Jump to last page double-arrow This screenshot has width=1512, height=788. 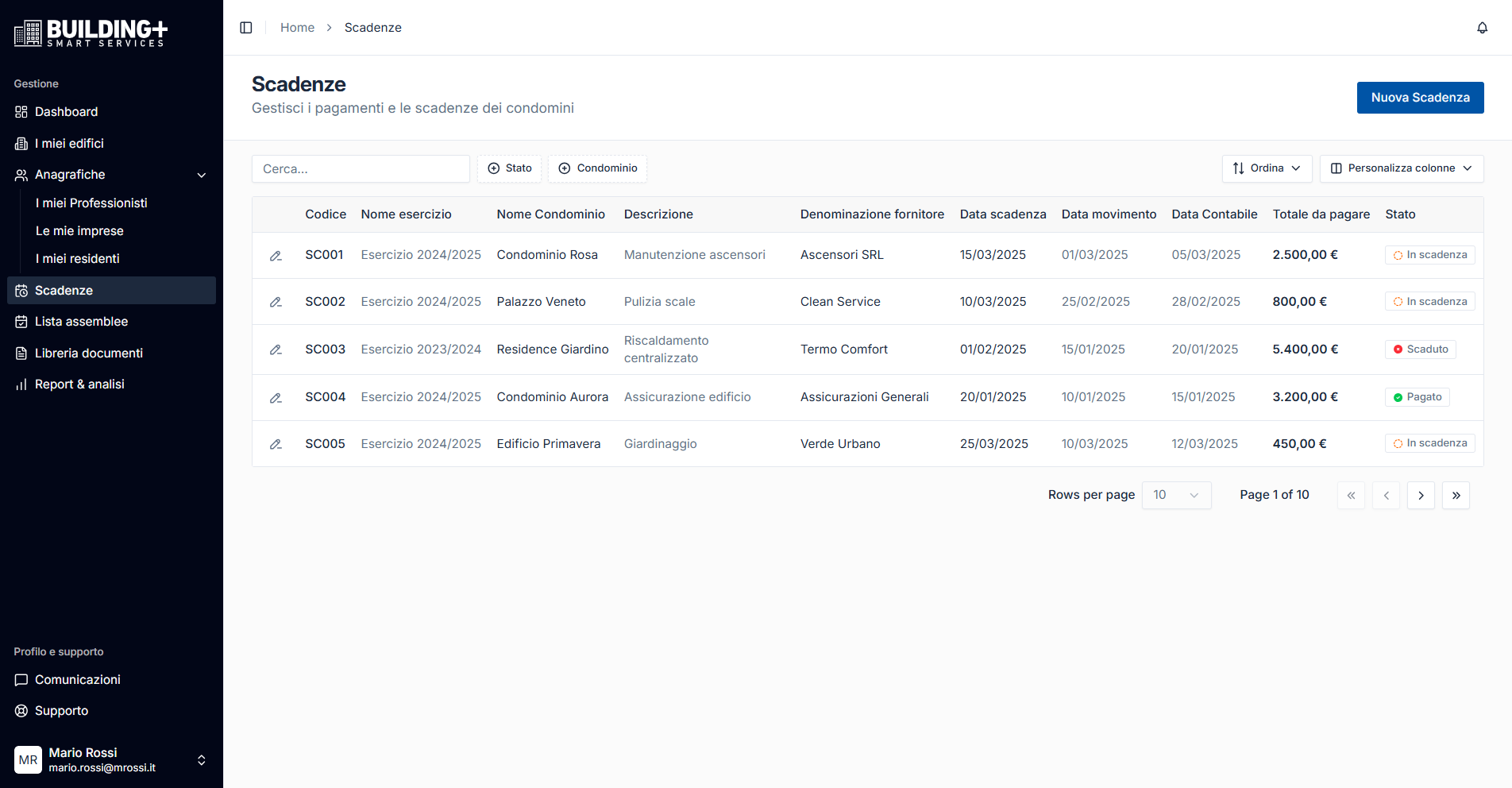[1456, 495]
